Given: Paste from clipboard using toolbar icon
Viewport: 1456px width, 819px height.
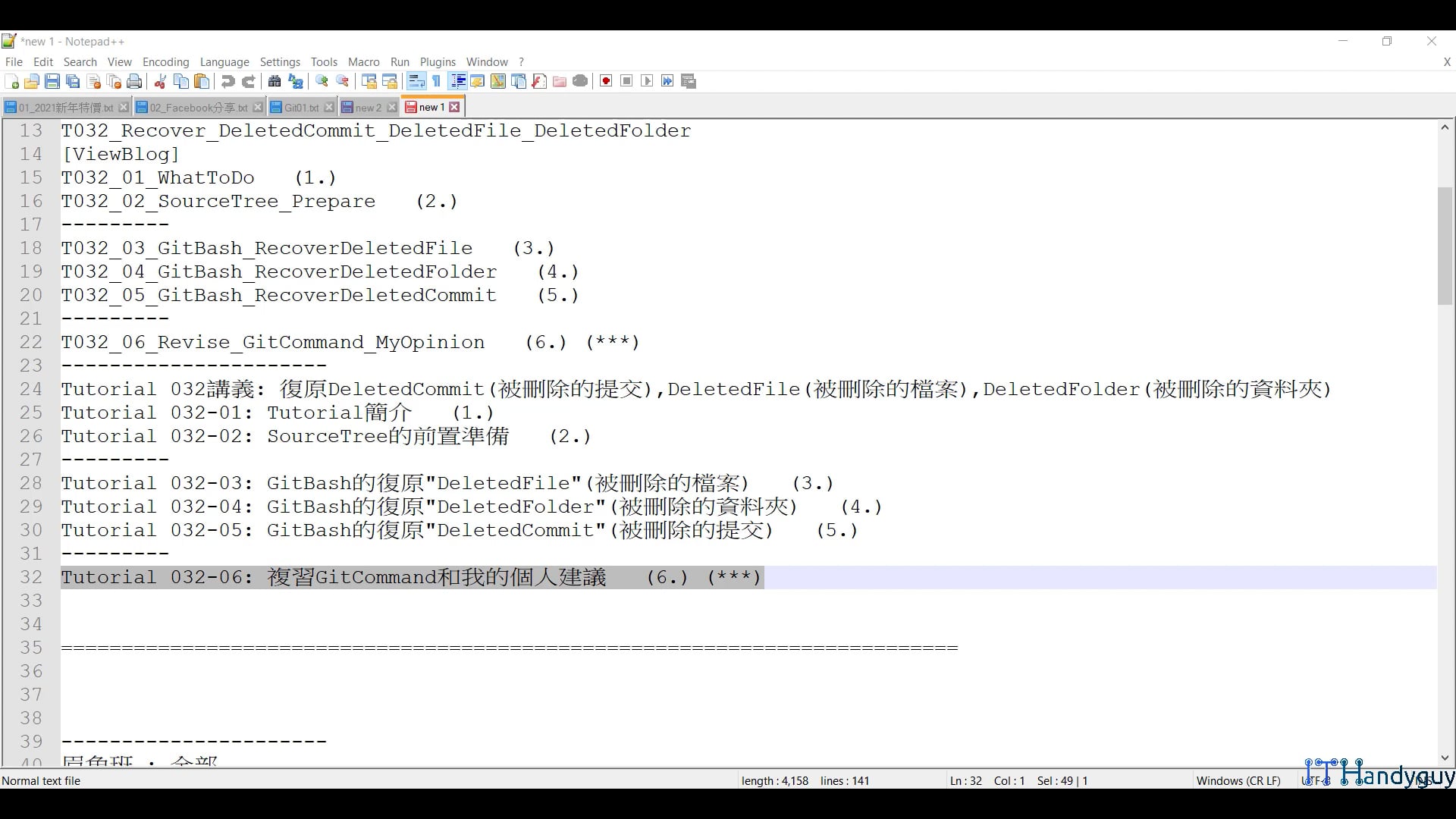Looking at the screenshot, I should point(201,81).
